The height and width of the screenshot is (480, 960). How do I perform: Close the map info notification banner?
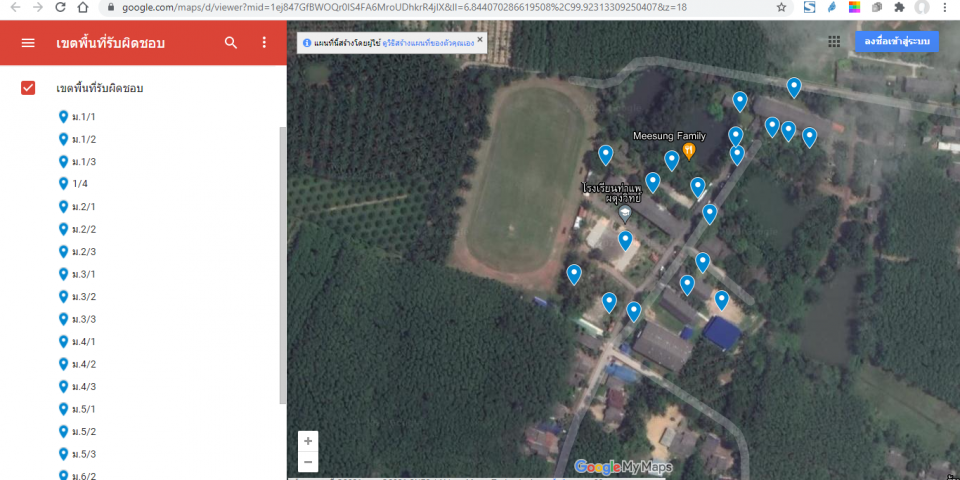480,41
